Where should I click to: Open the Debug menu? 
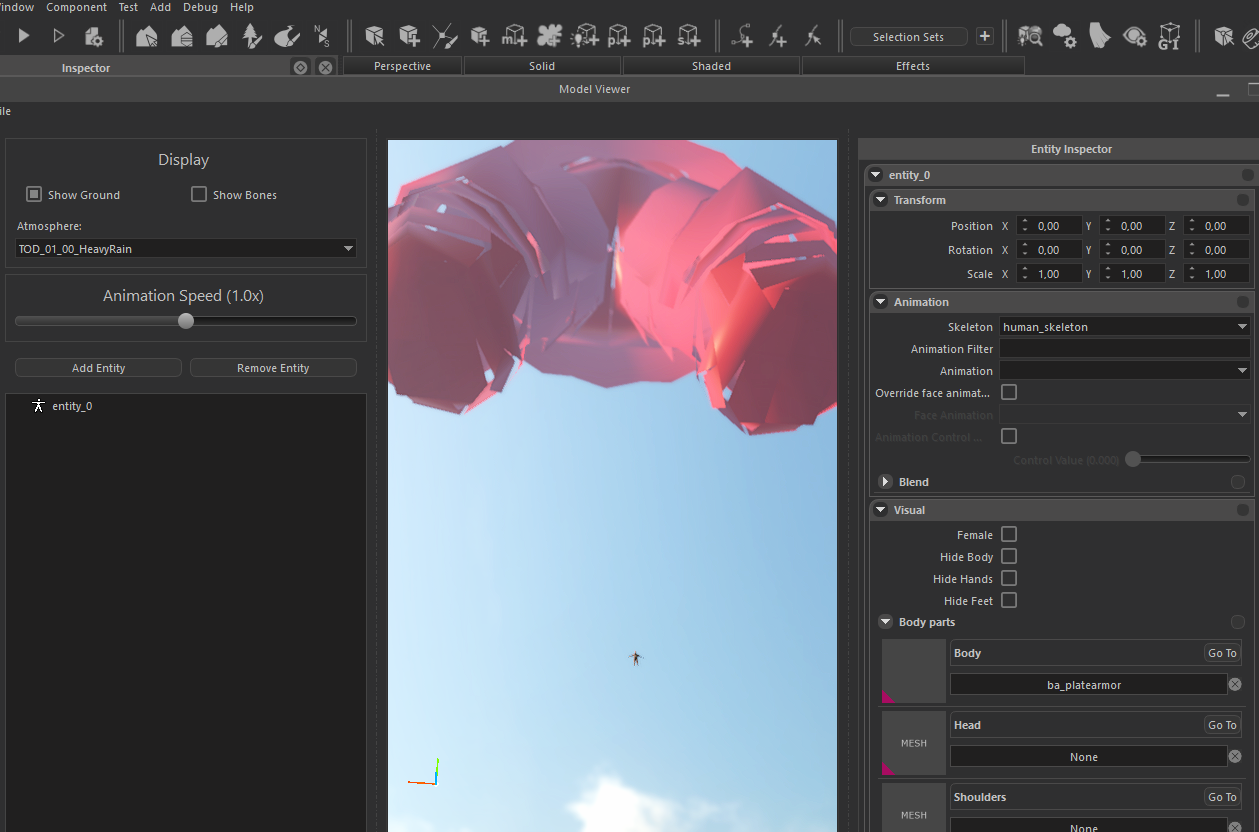[x=200, y=7]
